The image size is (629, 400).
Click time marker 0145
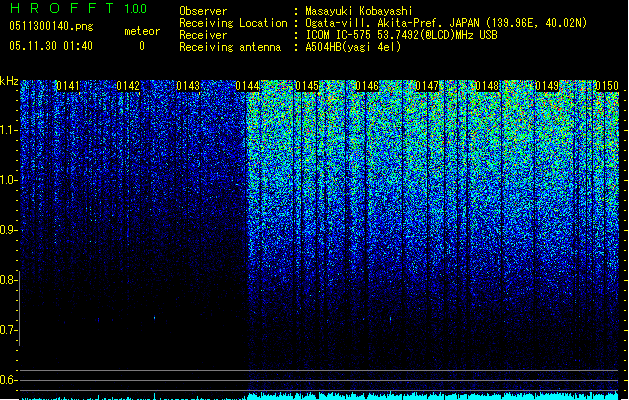307,86
